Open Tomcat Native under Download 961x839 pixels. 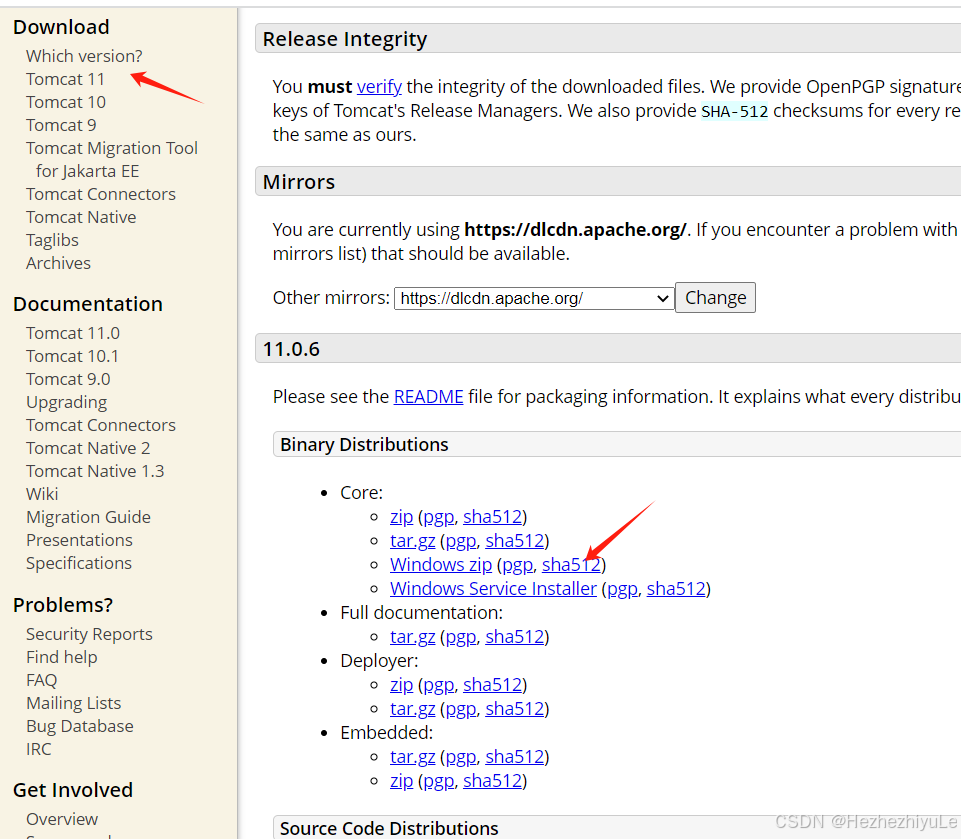[81, 217]
